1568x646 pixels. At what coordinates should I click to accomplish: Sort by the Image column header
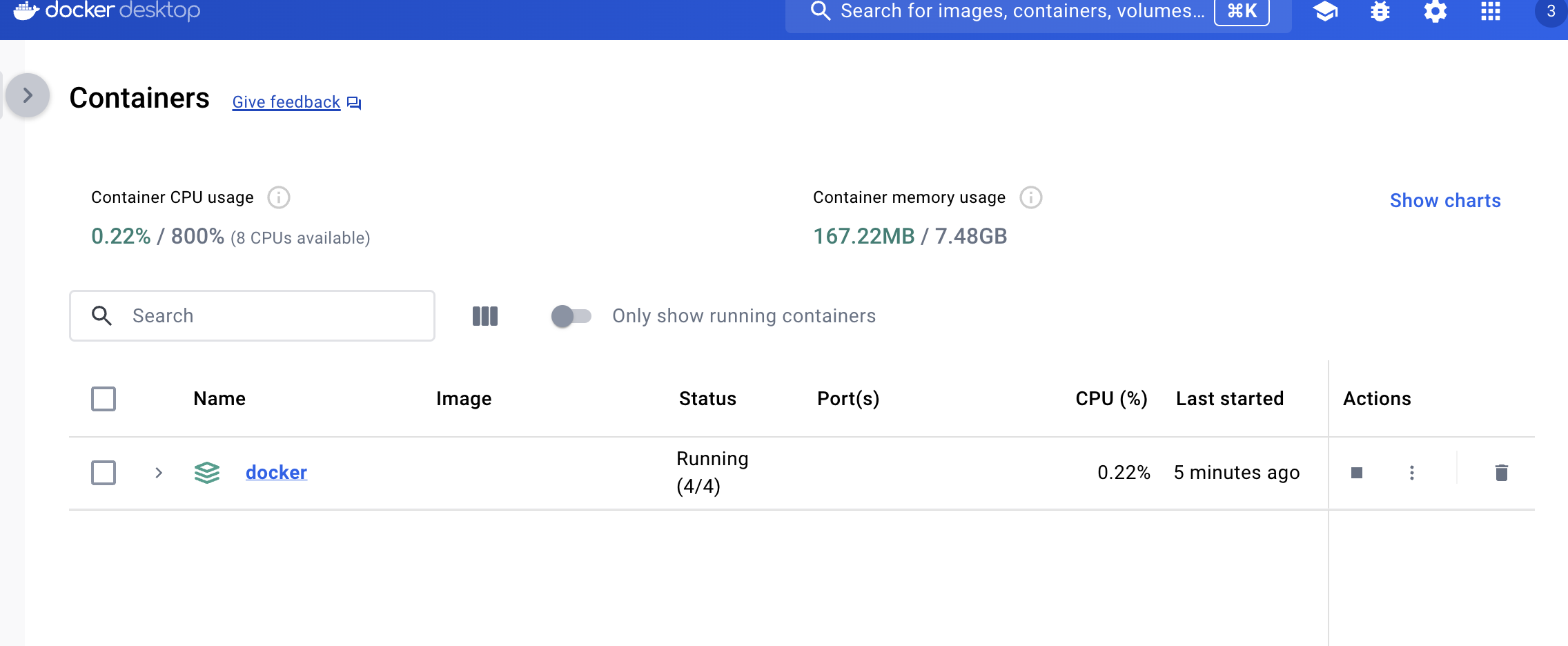click(x=464, y=398)
